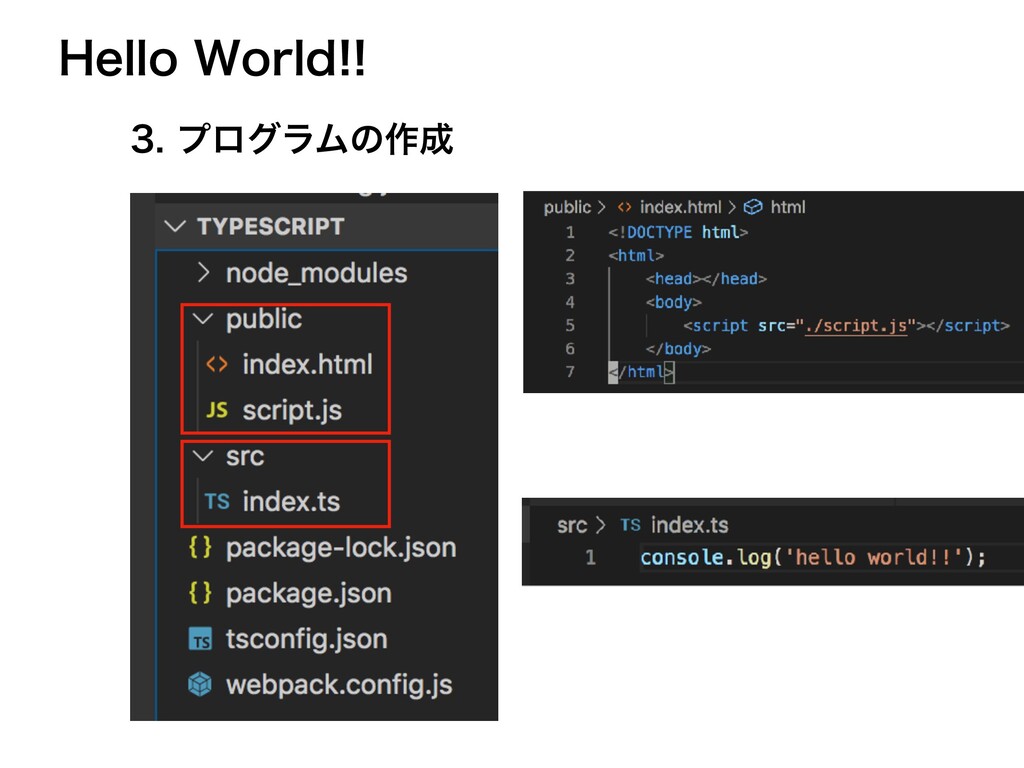Click the TYPESCRIPT section header label
This screenshot has width=1024, height=768.
pyautogui.click(x=270, y=227)
